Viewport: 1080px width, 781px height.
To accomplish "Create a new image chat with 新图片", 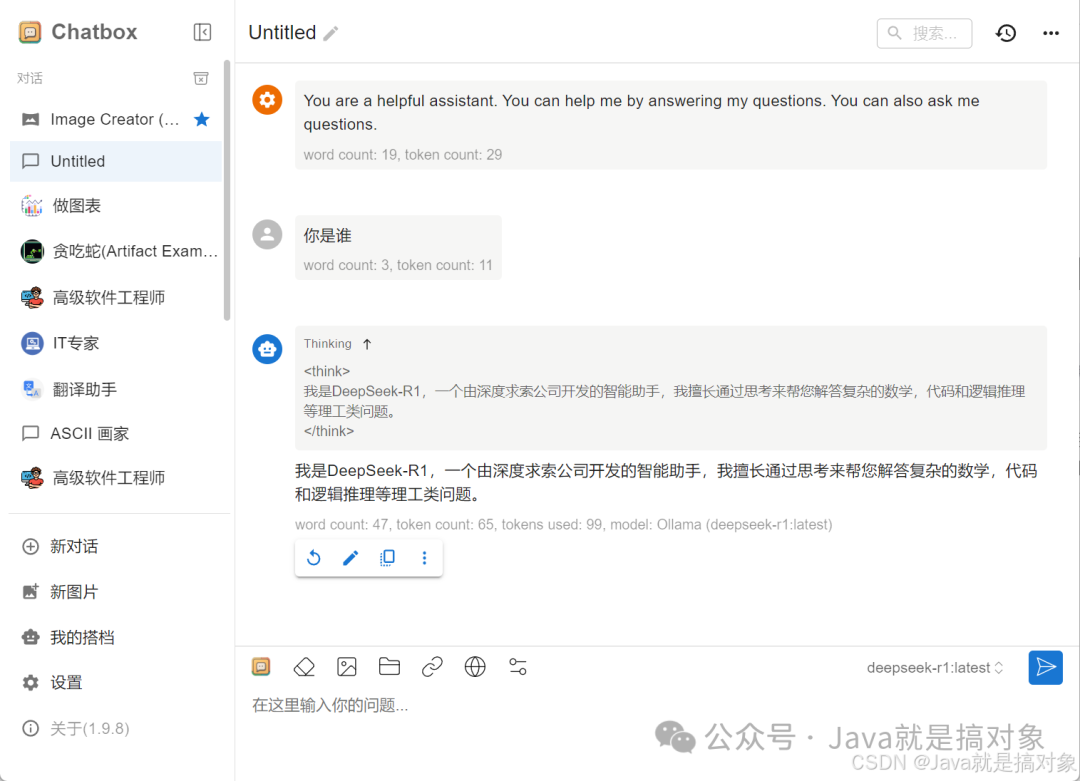I will click(x=60, y=592).
